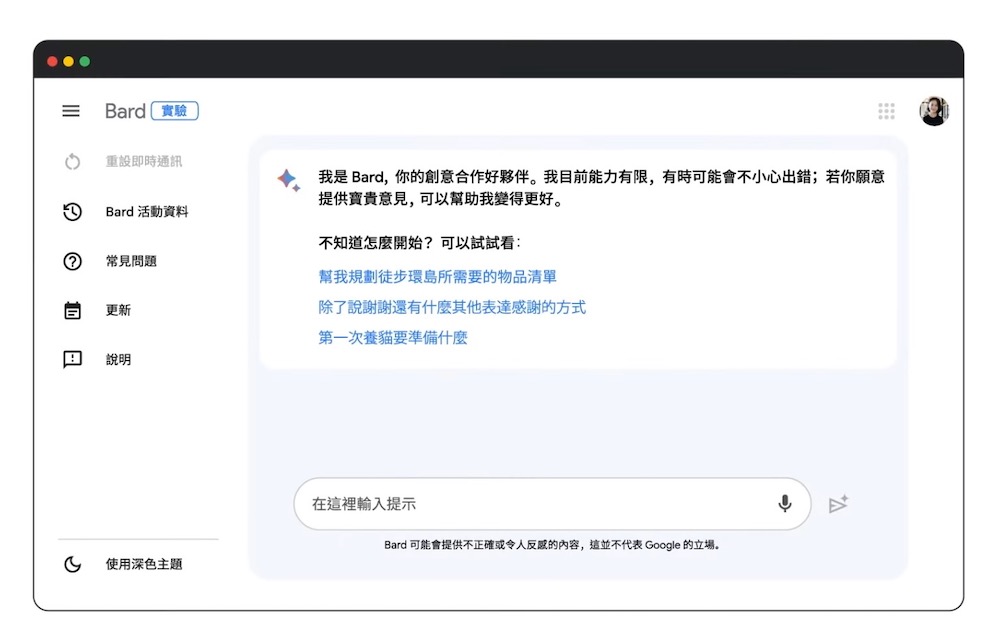Open the hamburger main menu

point(71,111)
